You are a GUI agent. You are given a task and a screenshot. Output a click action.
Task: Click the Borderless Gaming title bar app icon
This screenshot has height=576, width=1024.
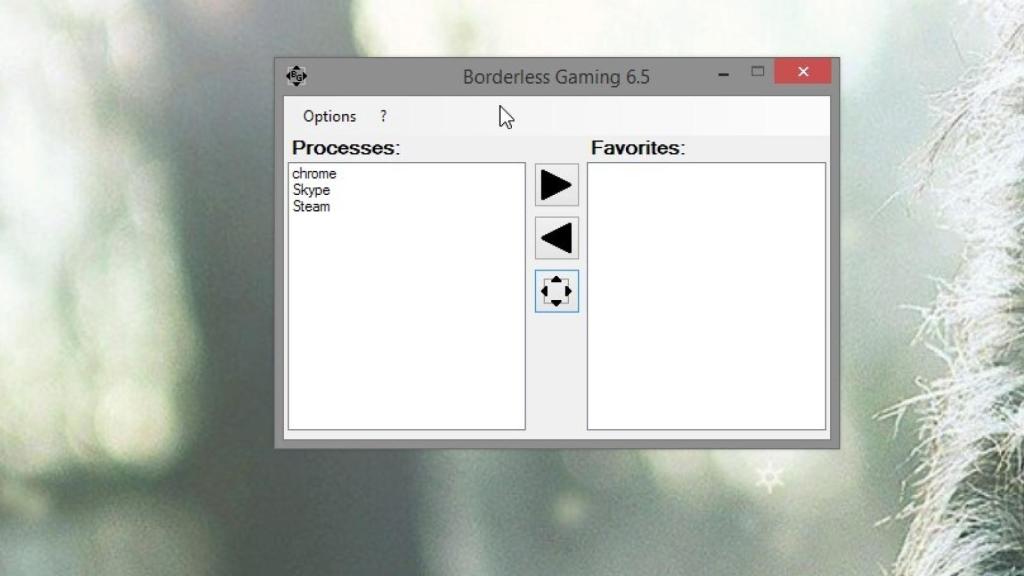point(296,76)
